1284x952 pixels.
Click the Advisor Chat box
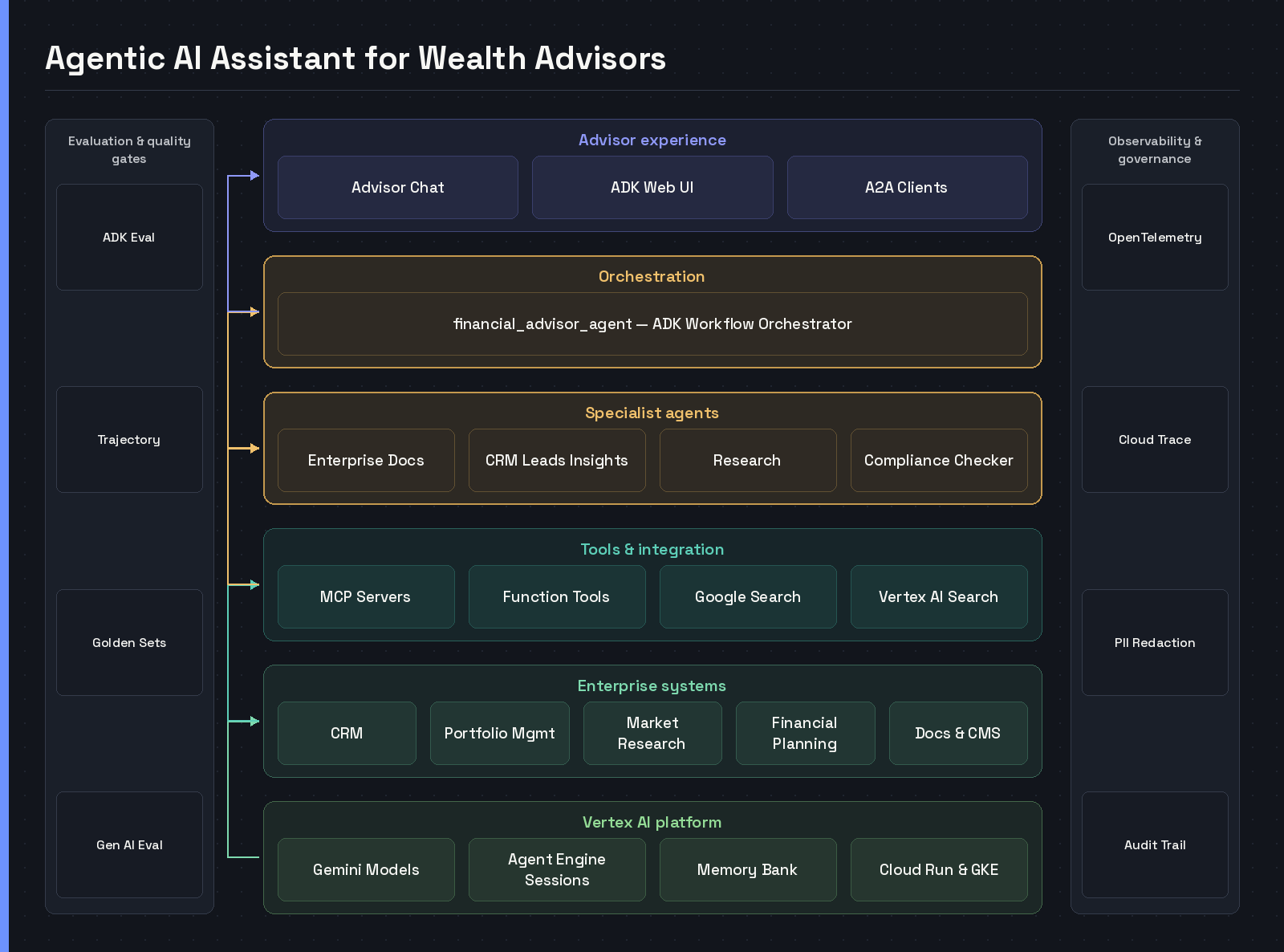[x=398, y=187]
